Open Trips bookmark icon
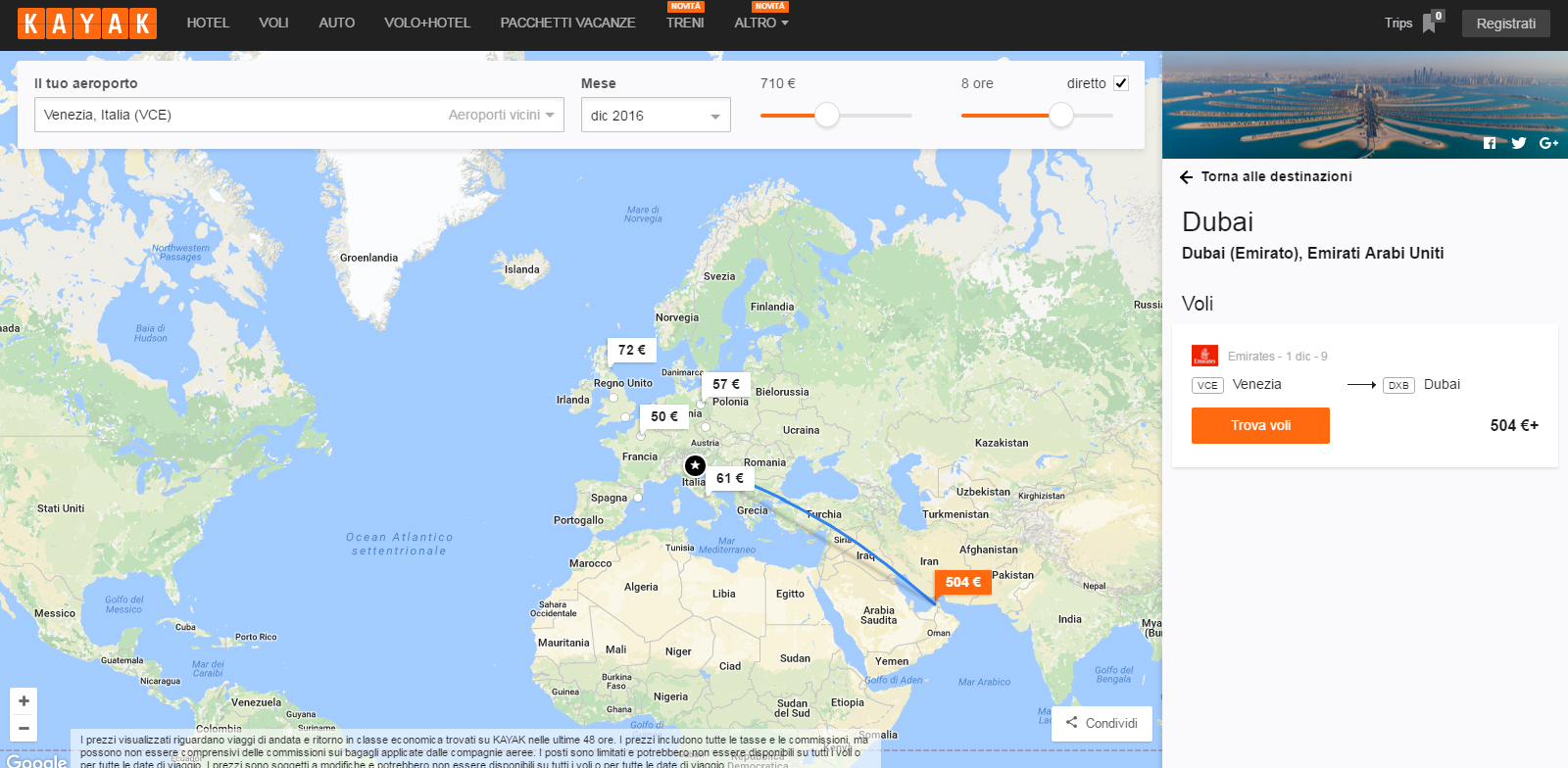The image size is (1568, 768). click(x=1429, y=24)
